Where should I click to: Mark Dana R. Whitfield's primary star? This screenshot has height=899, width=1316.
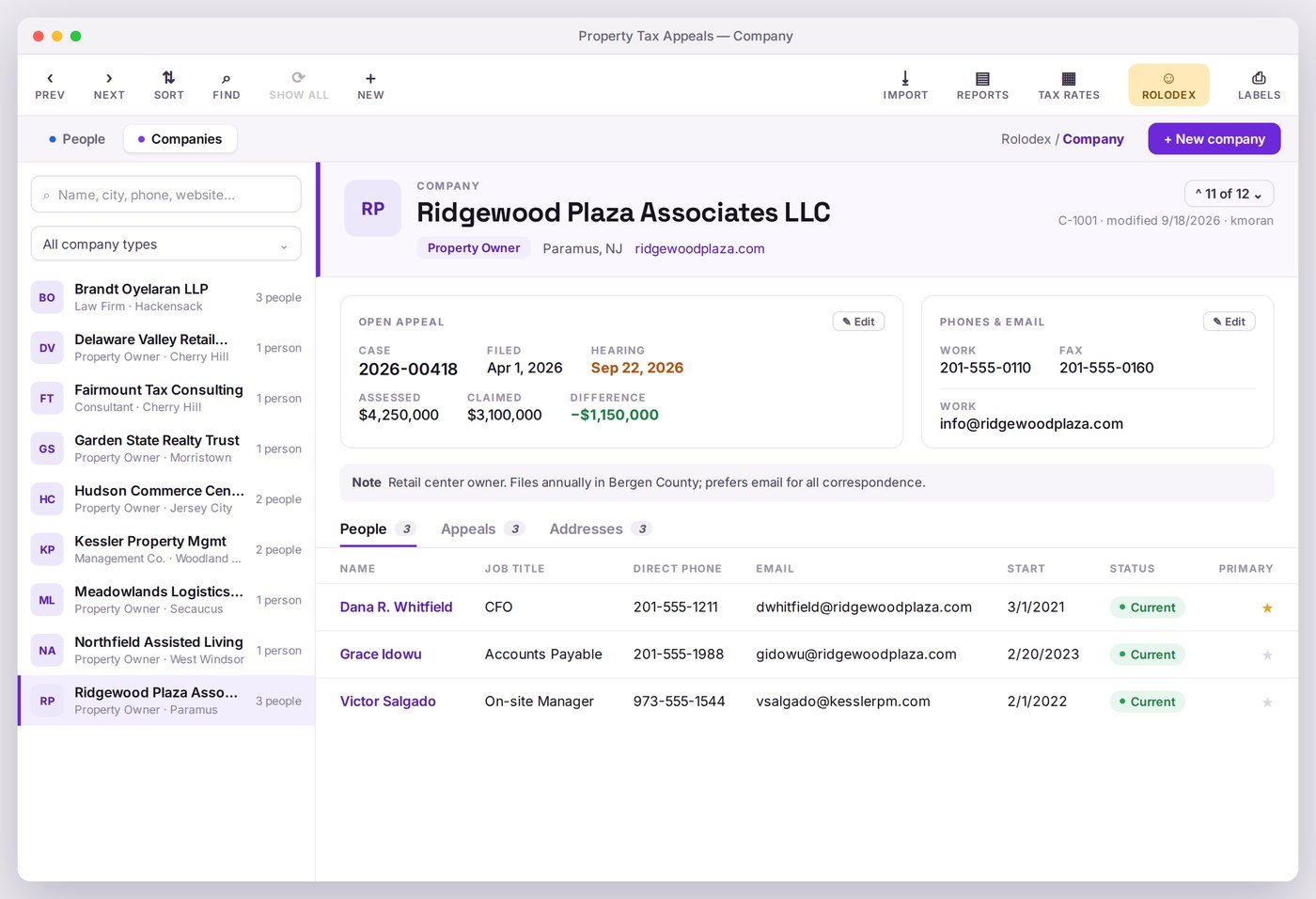pos(1267,607)
